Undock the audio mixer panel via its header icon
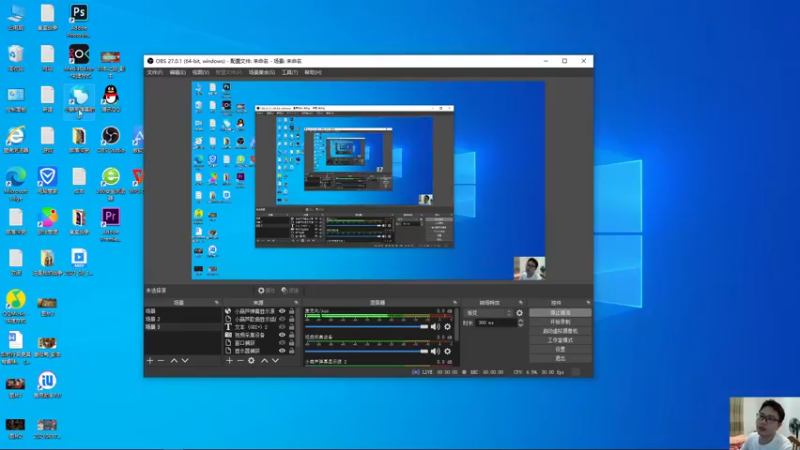This screenshot has height=450, width=800. pos(455,303)
